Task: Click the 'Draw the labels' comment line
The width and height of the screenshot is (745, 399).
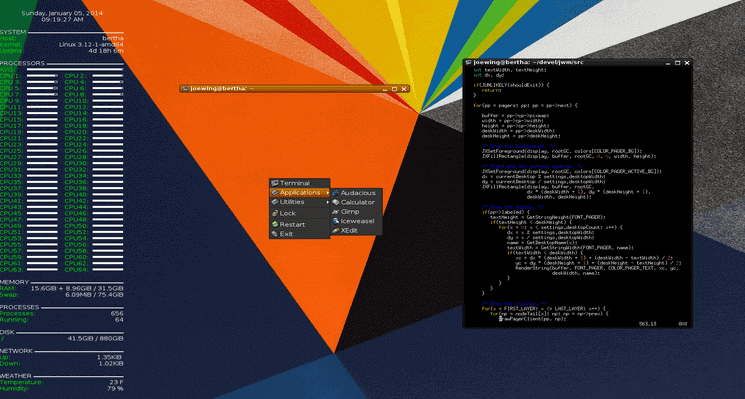Action: point(512,207)
